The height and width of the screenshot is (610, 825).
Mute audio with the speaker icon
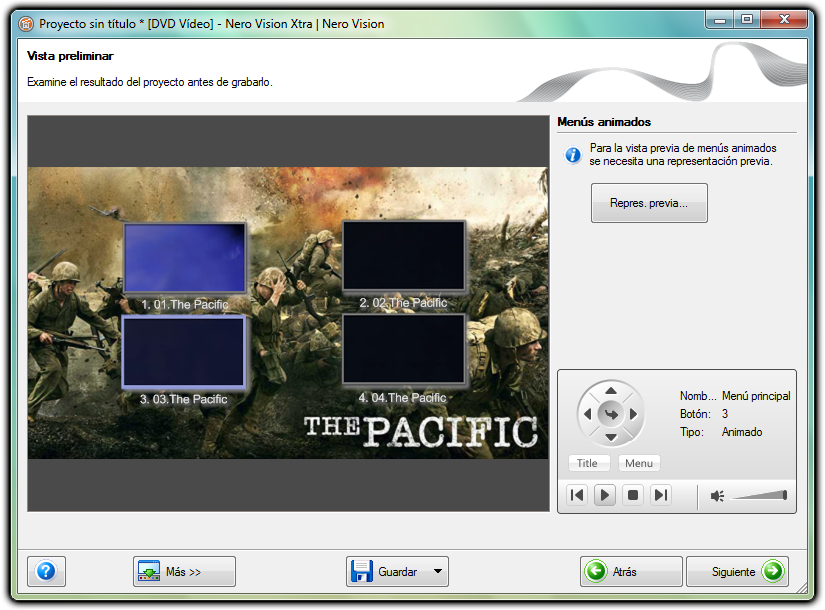pyautogui.click(x=717, y=496)
